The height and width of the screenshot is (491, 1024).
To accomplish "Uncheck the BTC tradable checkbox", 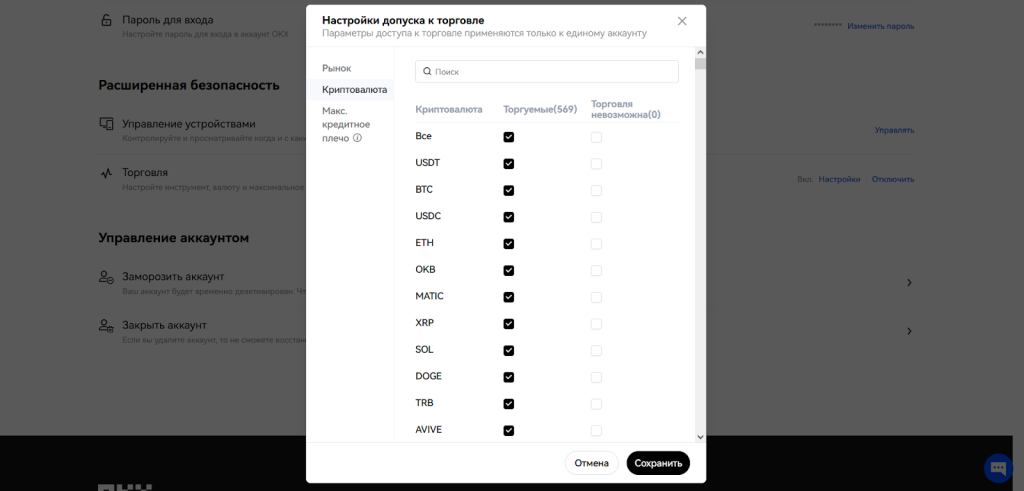I will pos(509,190).
